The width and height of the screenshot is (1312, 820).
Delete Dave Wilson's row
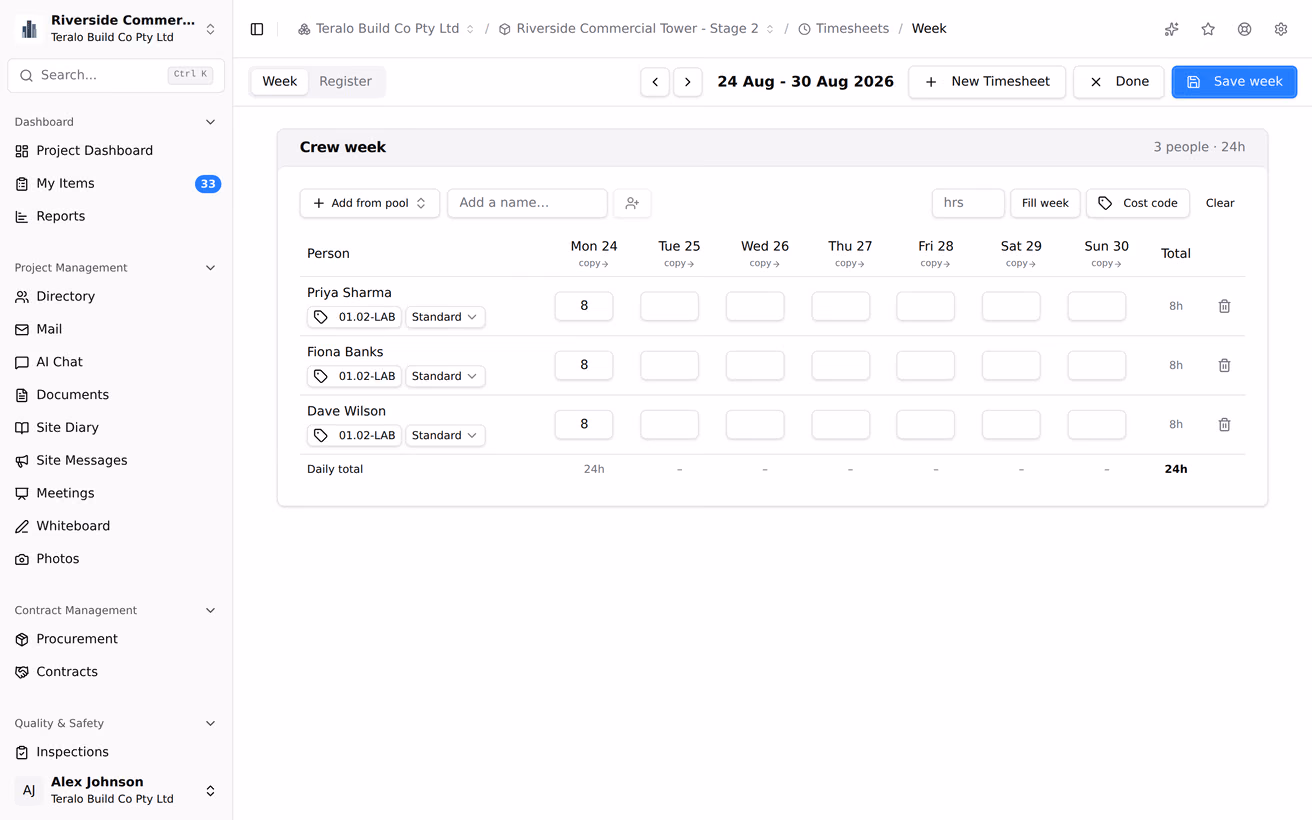[x=1224, y=424]
